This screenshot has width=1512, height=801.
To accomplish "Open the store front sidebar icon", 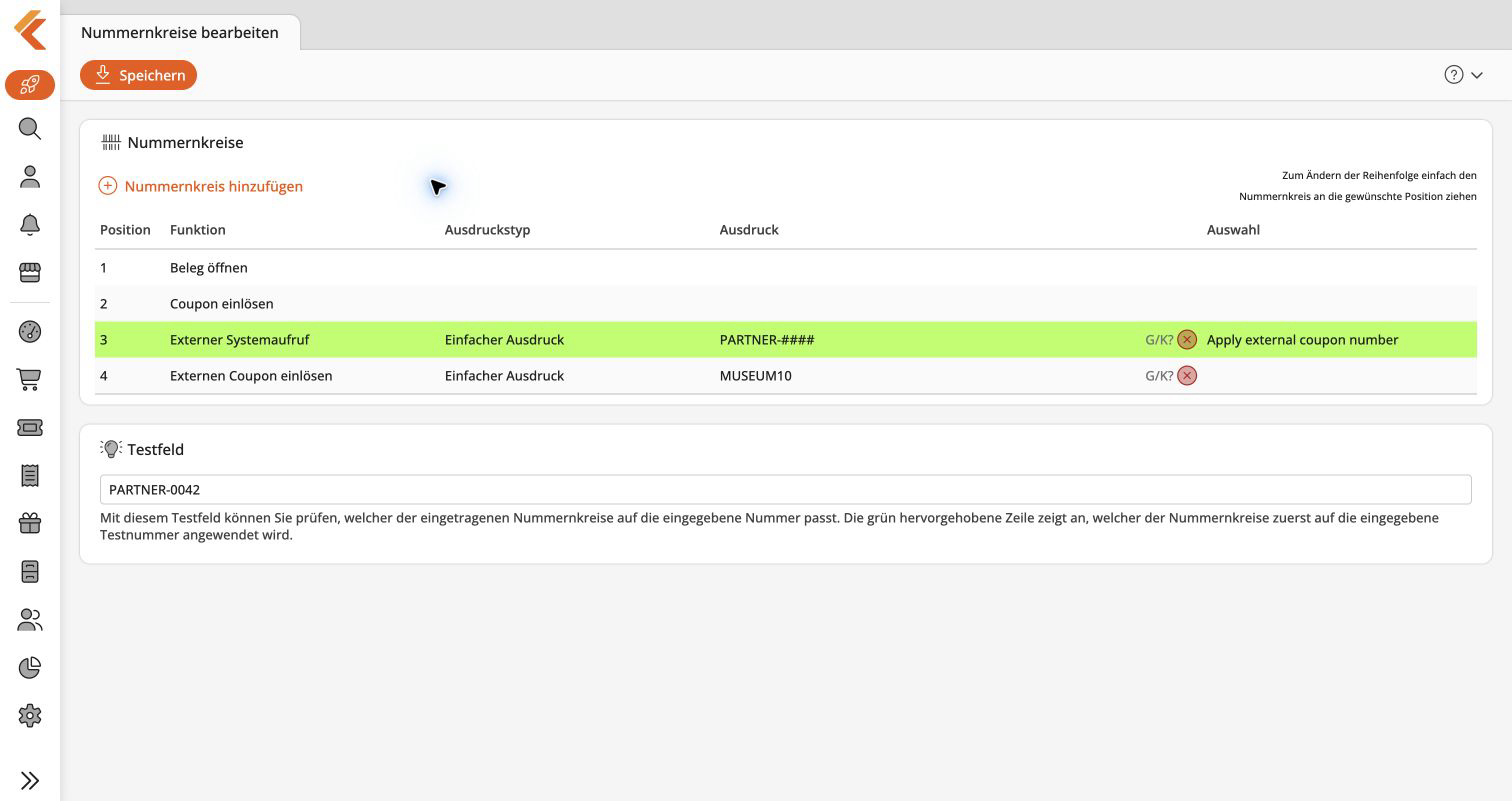I will pyautogui.click(x=30, y=272).
